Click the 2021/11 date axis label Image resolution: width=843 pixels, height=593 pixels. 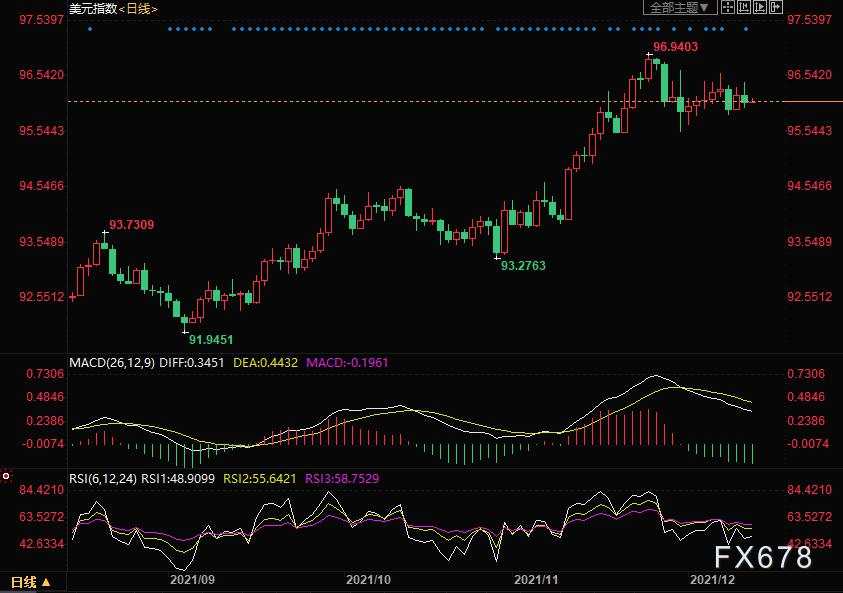pos(537,580)
